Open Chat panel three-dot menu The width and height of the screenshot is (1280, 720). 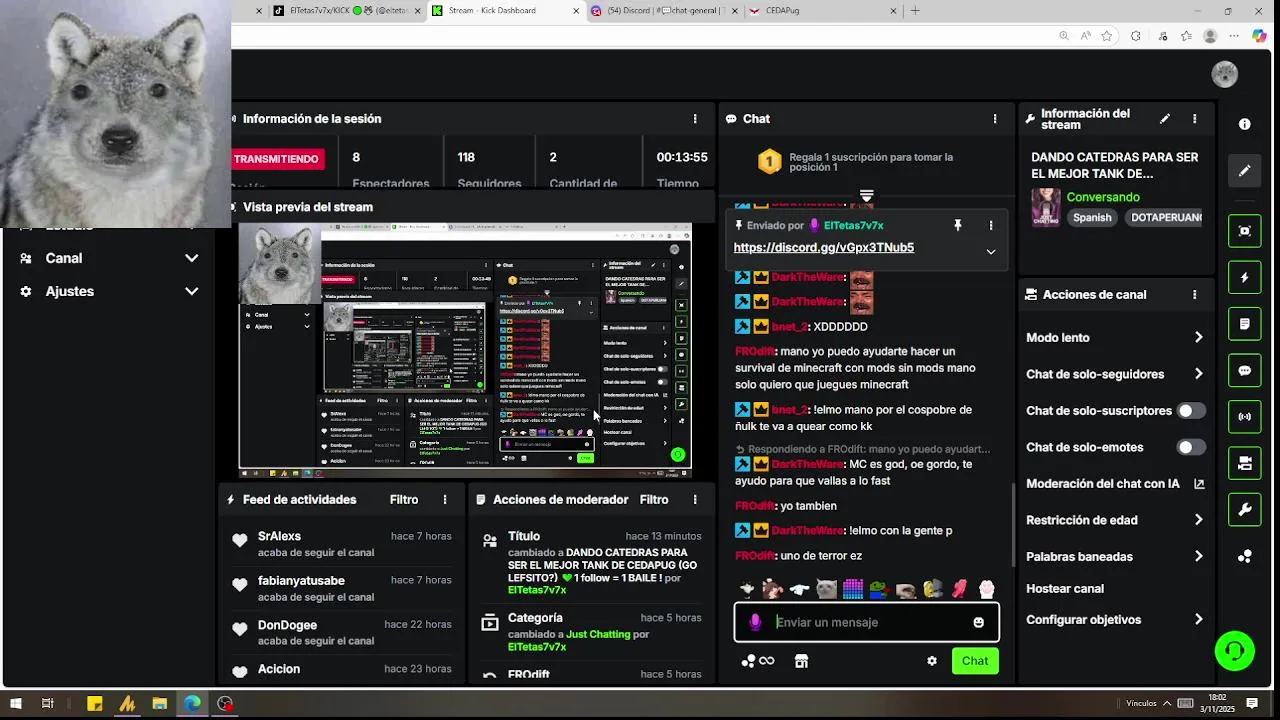(x=995, y=119)
